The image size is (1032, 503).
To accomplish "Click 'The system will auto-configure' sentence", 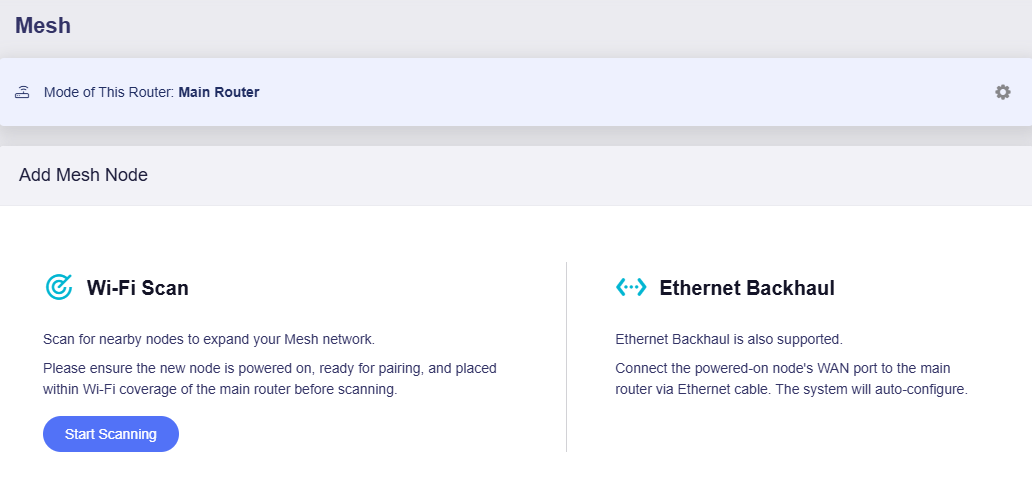I will (x=871, y=389).
